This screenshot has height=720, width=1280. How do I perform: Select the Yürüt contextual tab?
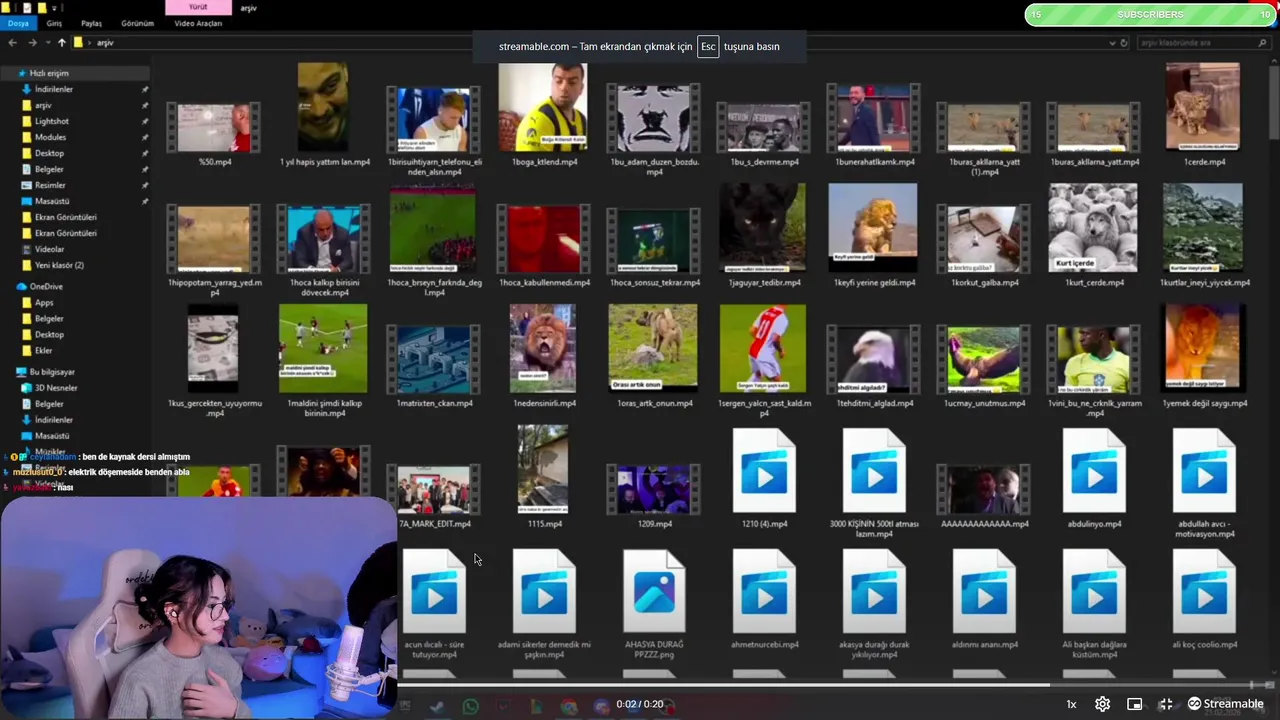point(198,8)
